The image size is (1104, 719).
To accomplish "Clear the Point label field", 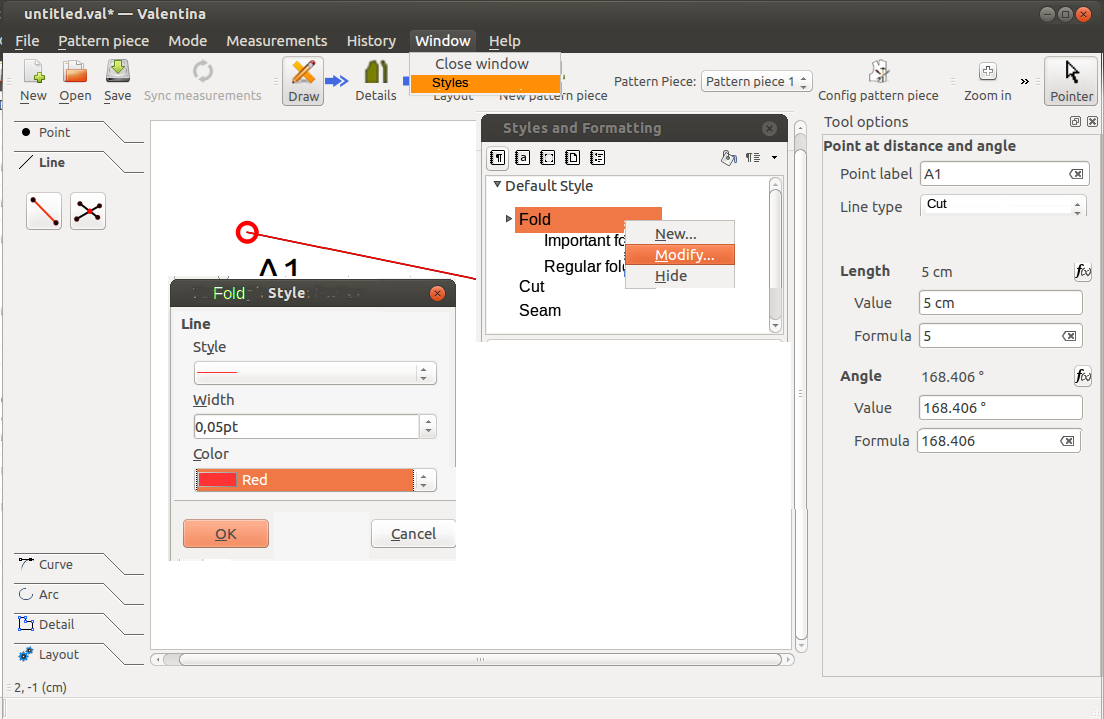I will tap(1076, 174).
